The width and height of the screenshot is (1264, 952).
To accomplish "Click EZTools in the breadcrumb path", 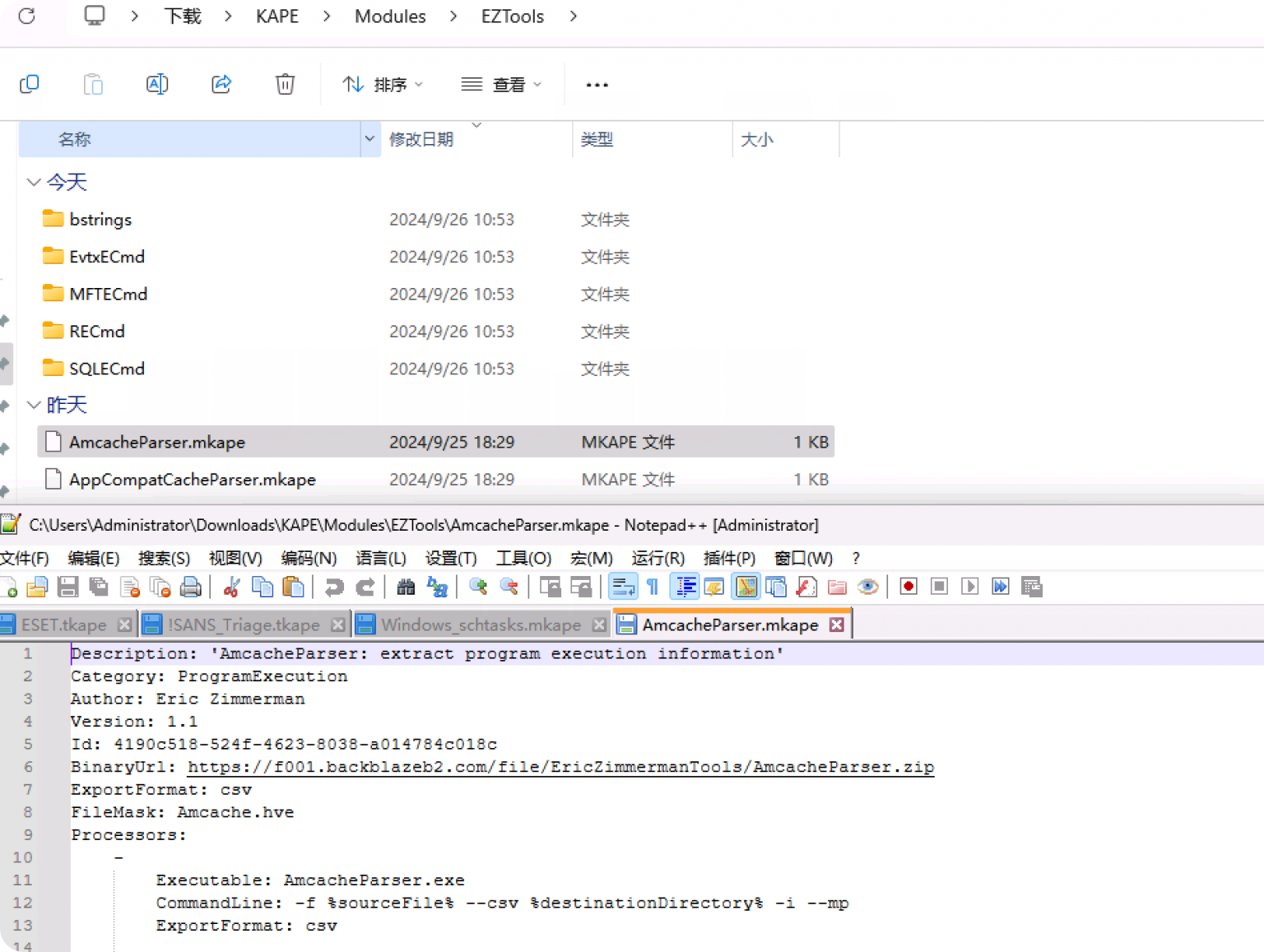I will click(x=512, y=16).
